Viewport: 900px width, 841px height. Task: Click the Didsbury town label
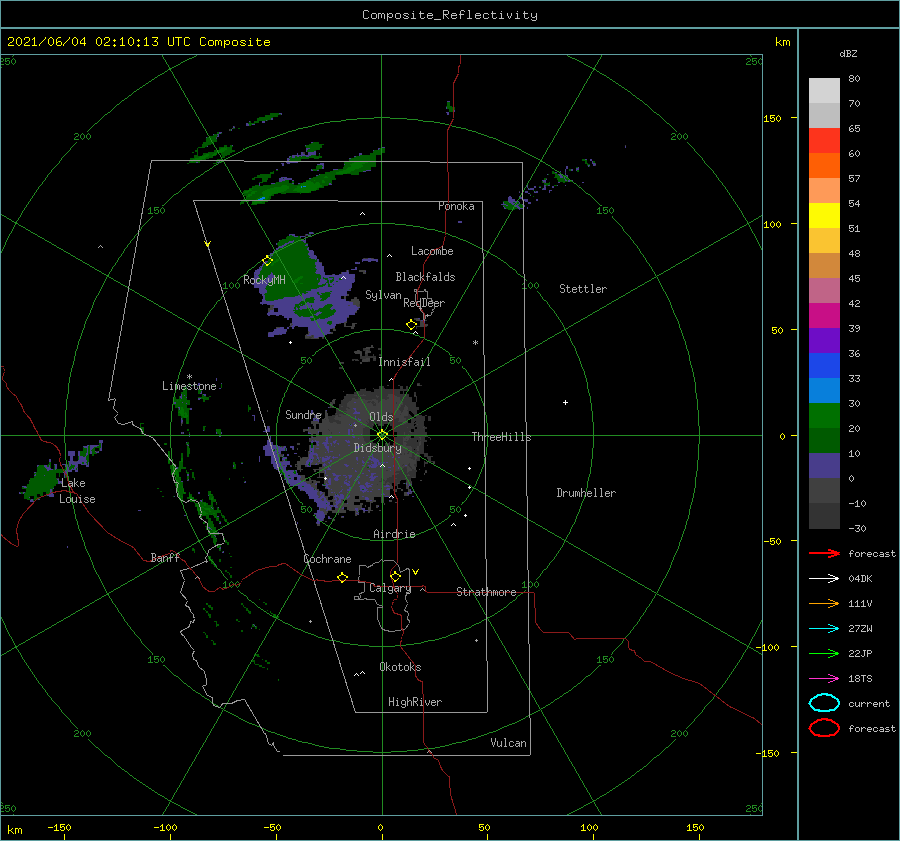[x=377, y=448]
